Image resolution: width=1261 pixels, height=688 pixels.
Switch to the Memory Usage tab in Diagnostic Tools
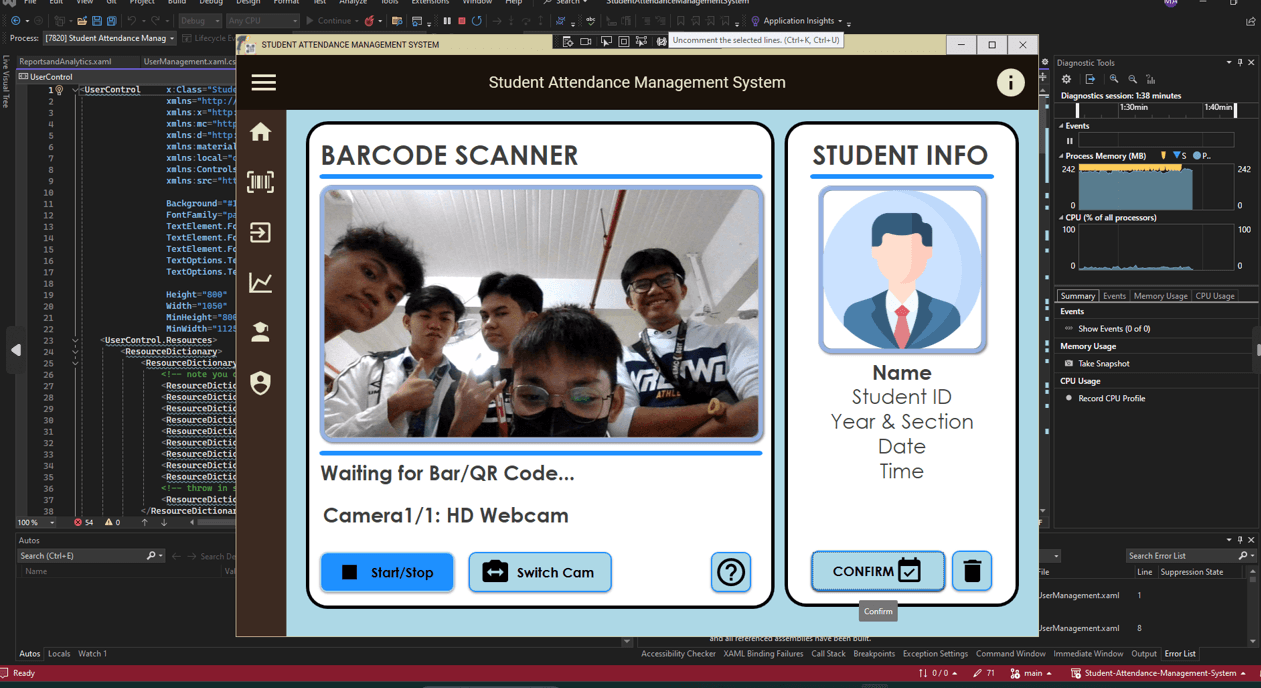click(1159, 295)
